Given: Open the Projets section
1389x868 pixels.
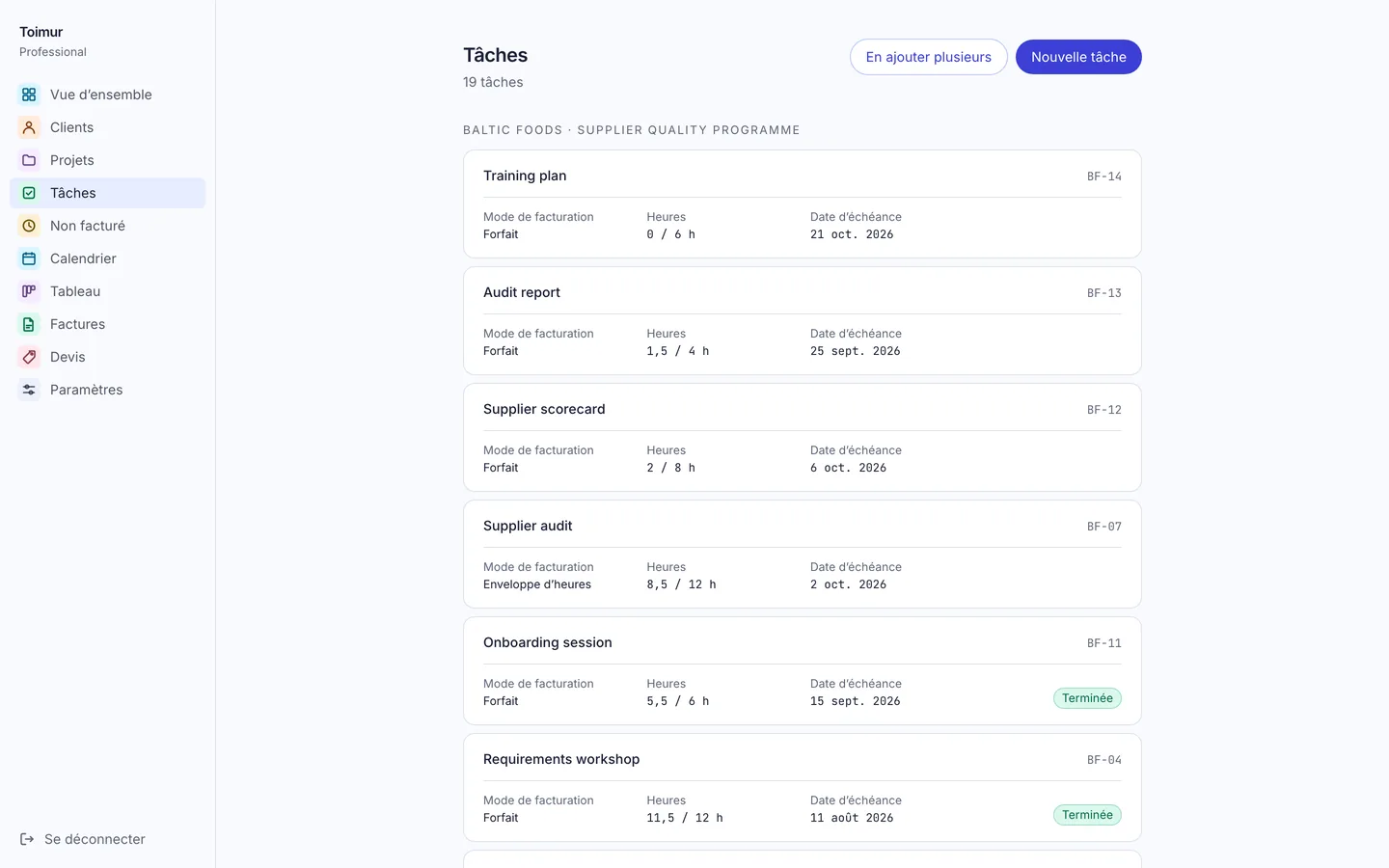Looking at the screenshot, I should coord(108,160).
